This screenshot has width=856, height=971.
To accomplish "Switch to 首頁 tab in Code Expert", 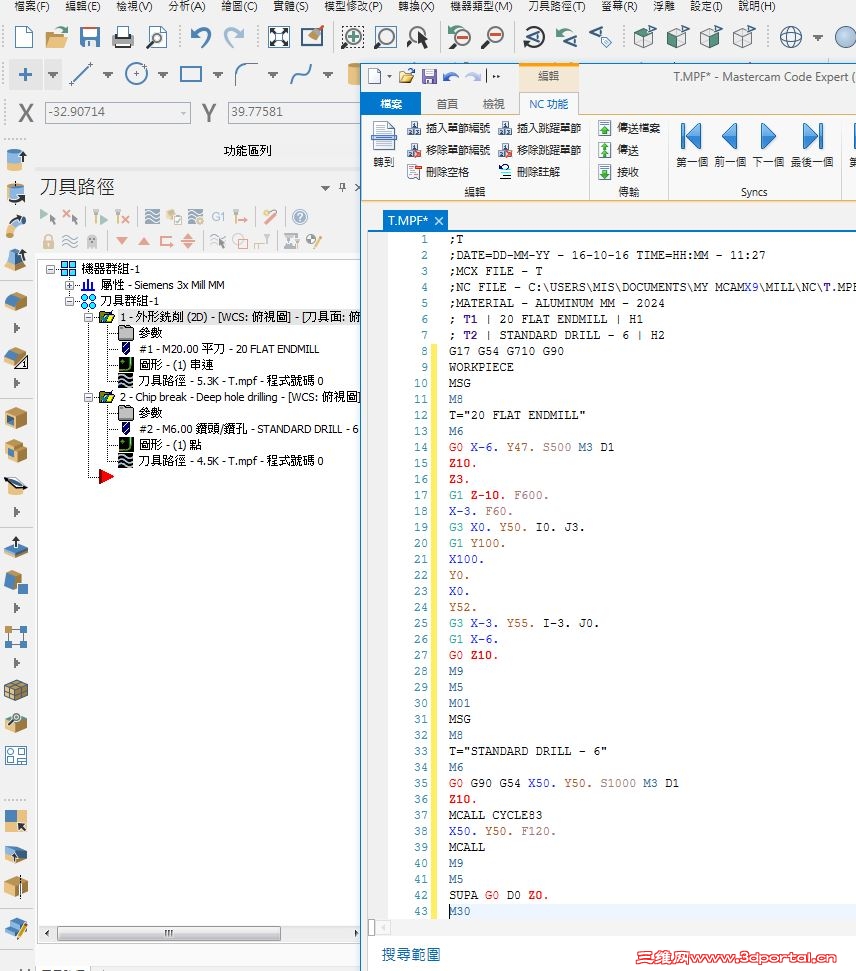I will [447, 104].
